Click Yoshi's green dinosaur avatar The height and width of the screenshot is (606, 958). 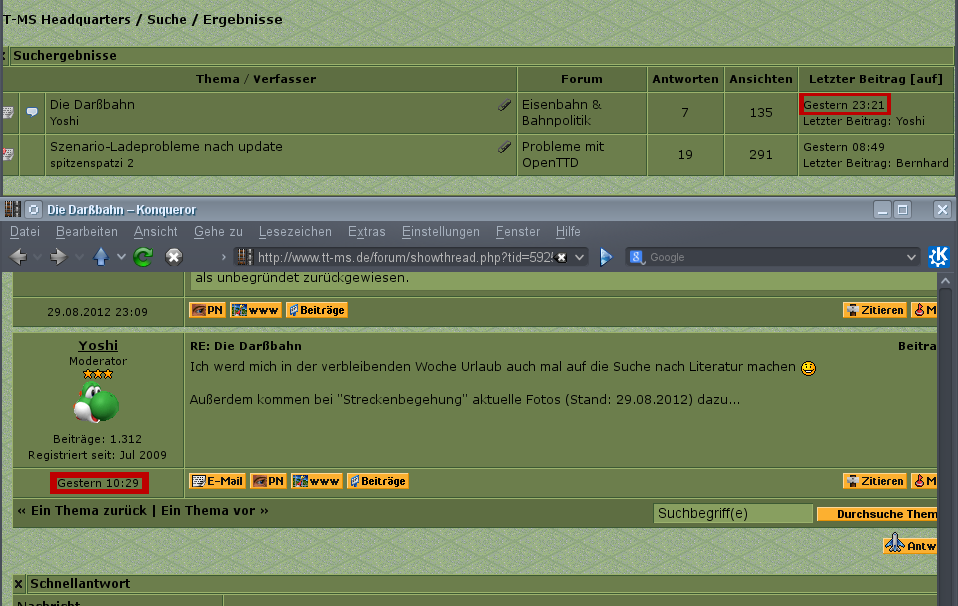click(98, 405)
